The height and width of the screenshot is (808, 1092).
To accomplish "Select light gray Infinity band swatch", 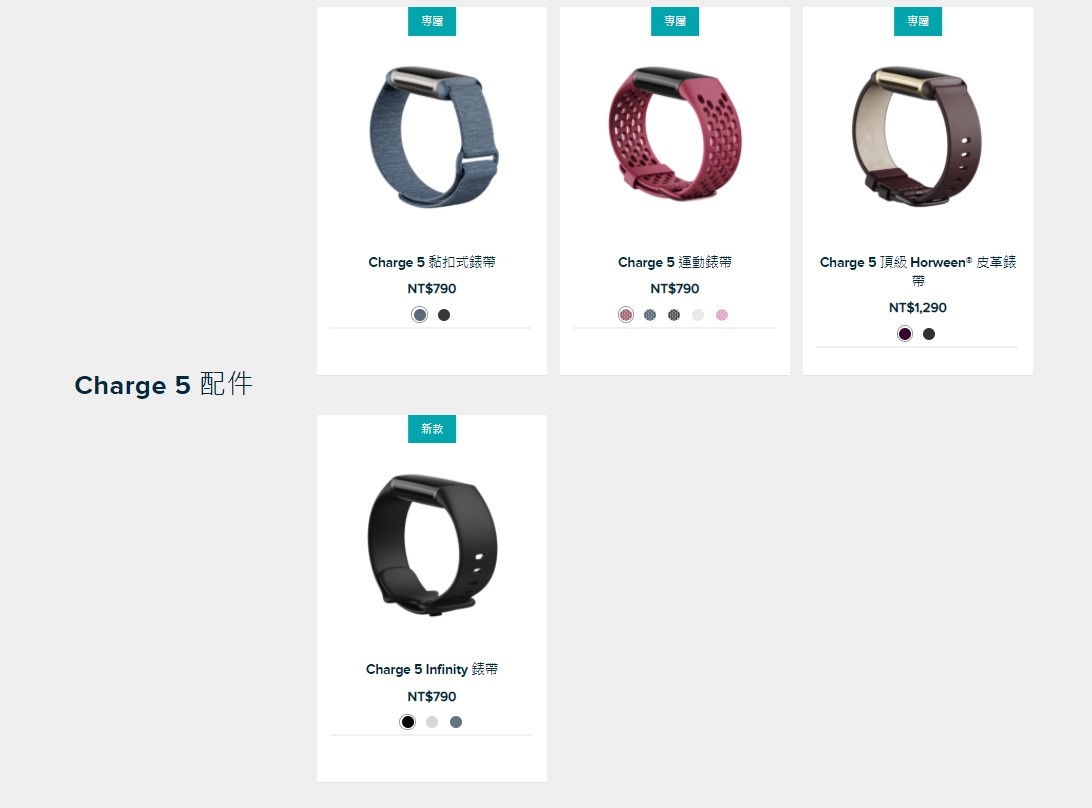I will 432,722.
